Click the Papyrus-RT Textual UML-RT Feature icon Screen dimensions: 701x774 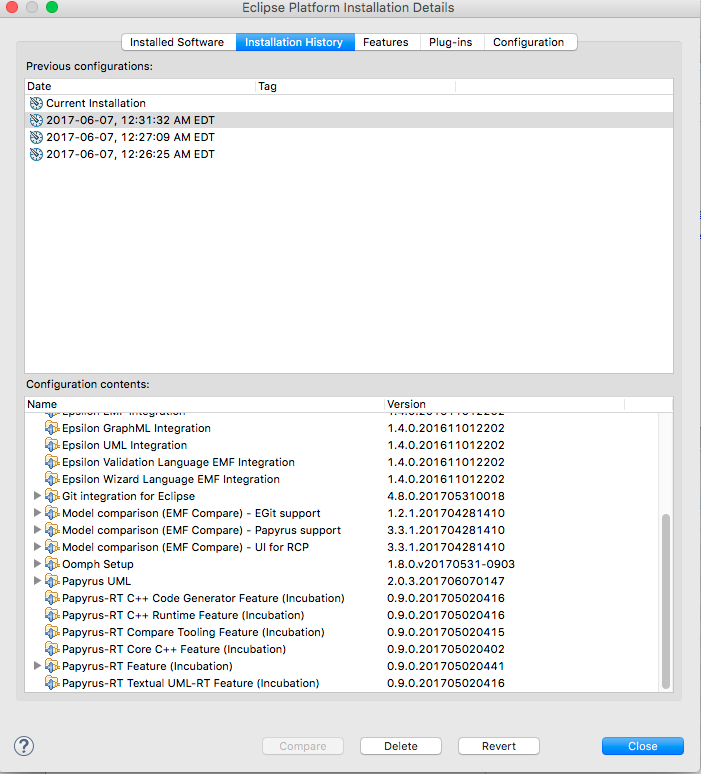tap(52, 684)
